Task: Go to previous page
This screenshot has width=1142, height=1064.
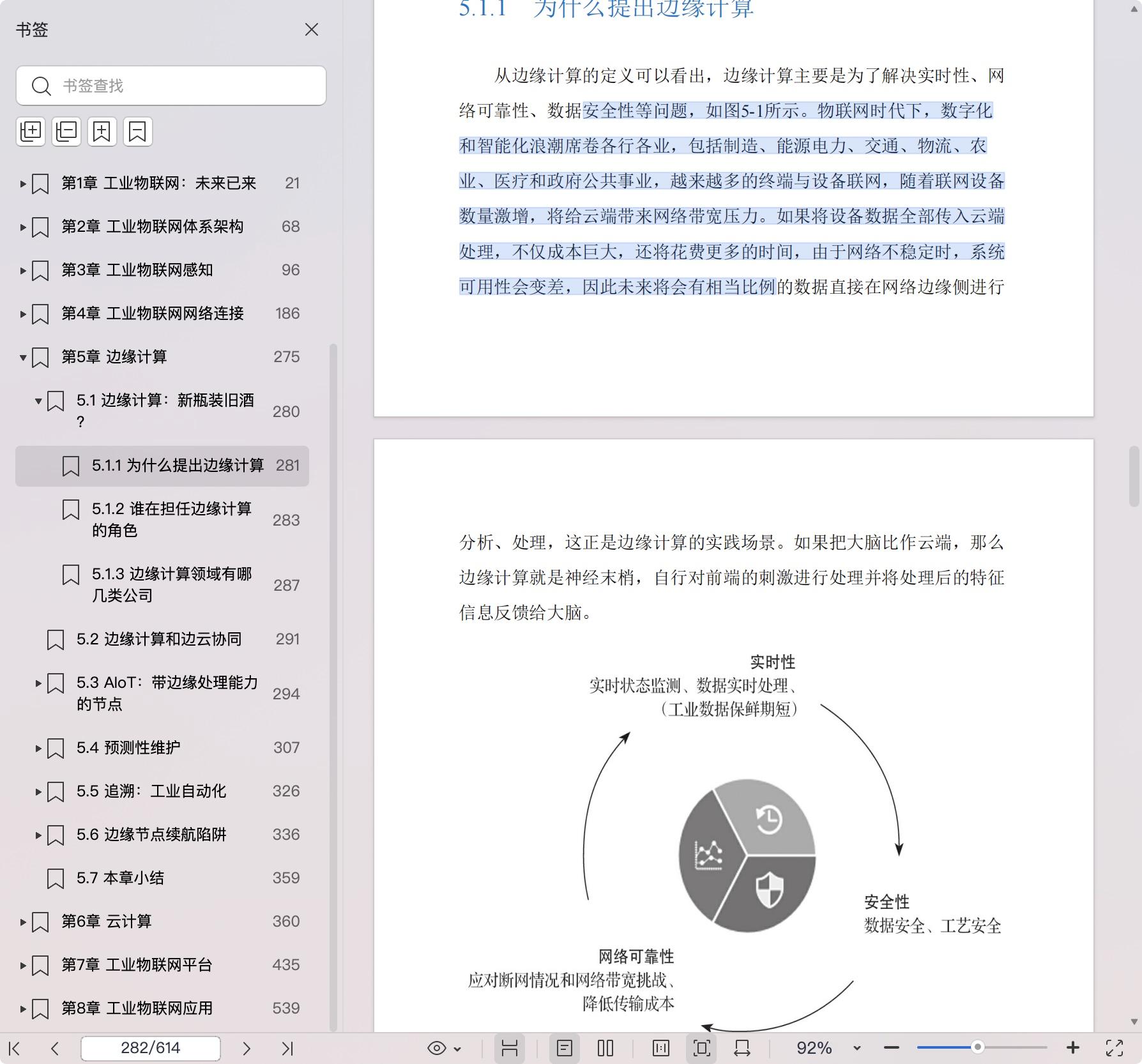Action: [55, 1049]
